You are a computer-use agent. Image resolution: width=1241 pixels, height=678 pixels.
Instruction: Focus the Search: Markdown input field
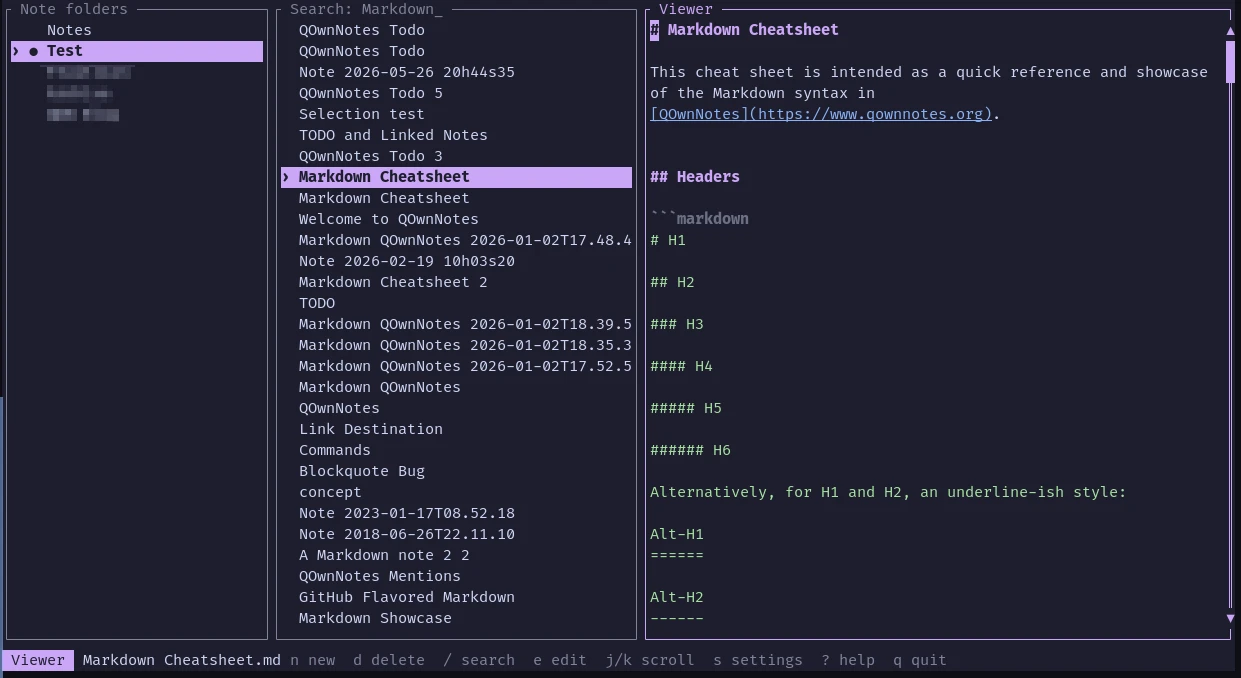pos(366,9)
